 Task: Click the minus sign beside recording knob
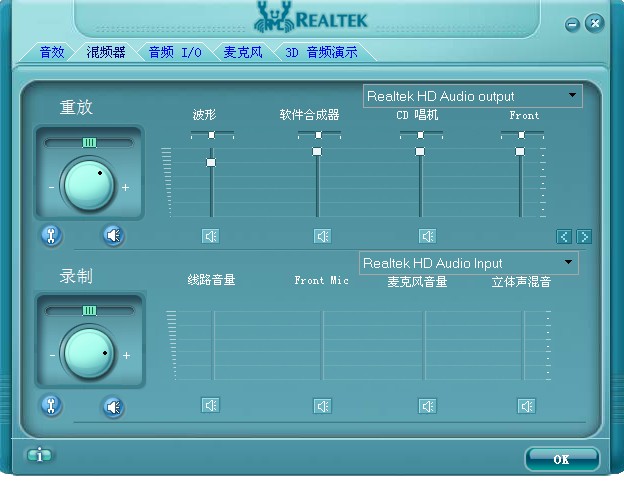coord(52,355)
